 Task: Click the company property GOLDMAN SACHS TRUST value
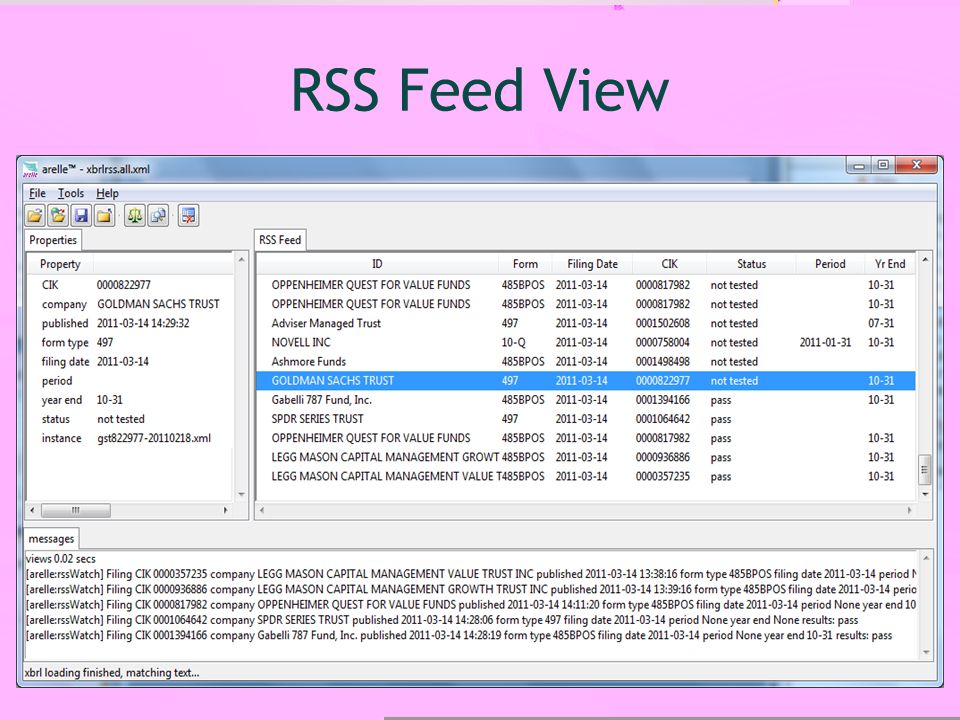click(158, 304)
